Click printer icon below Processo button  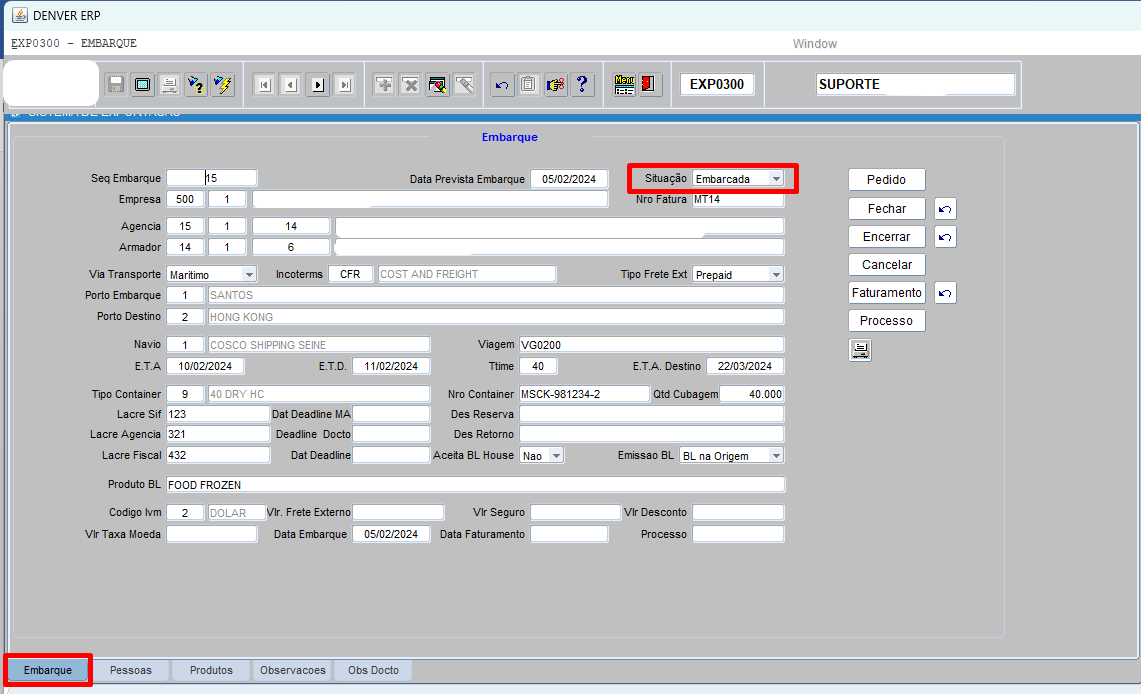860,351
